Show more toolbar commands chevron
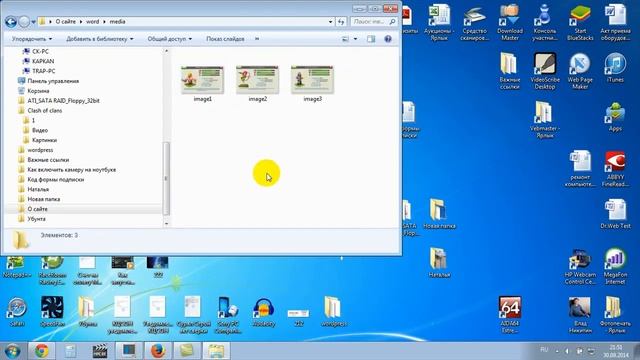The image size is (640, 360). [257, 39]
